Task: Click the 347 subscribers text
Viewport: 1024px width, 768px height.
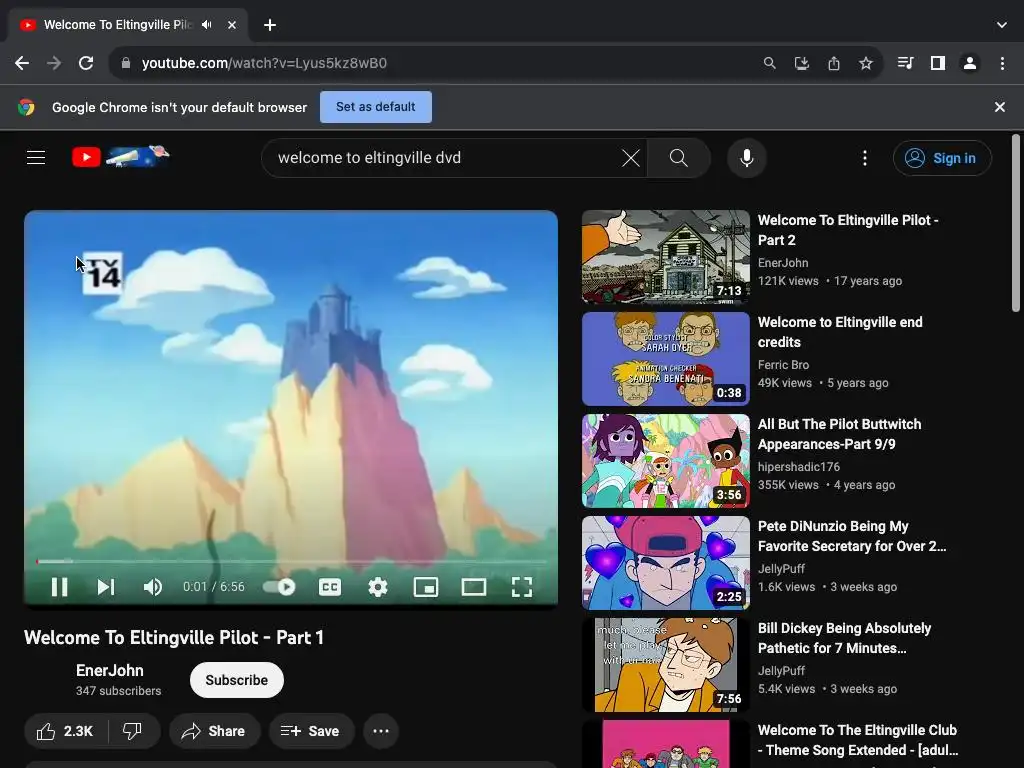Action: click(118, 691)
